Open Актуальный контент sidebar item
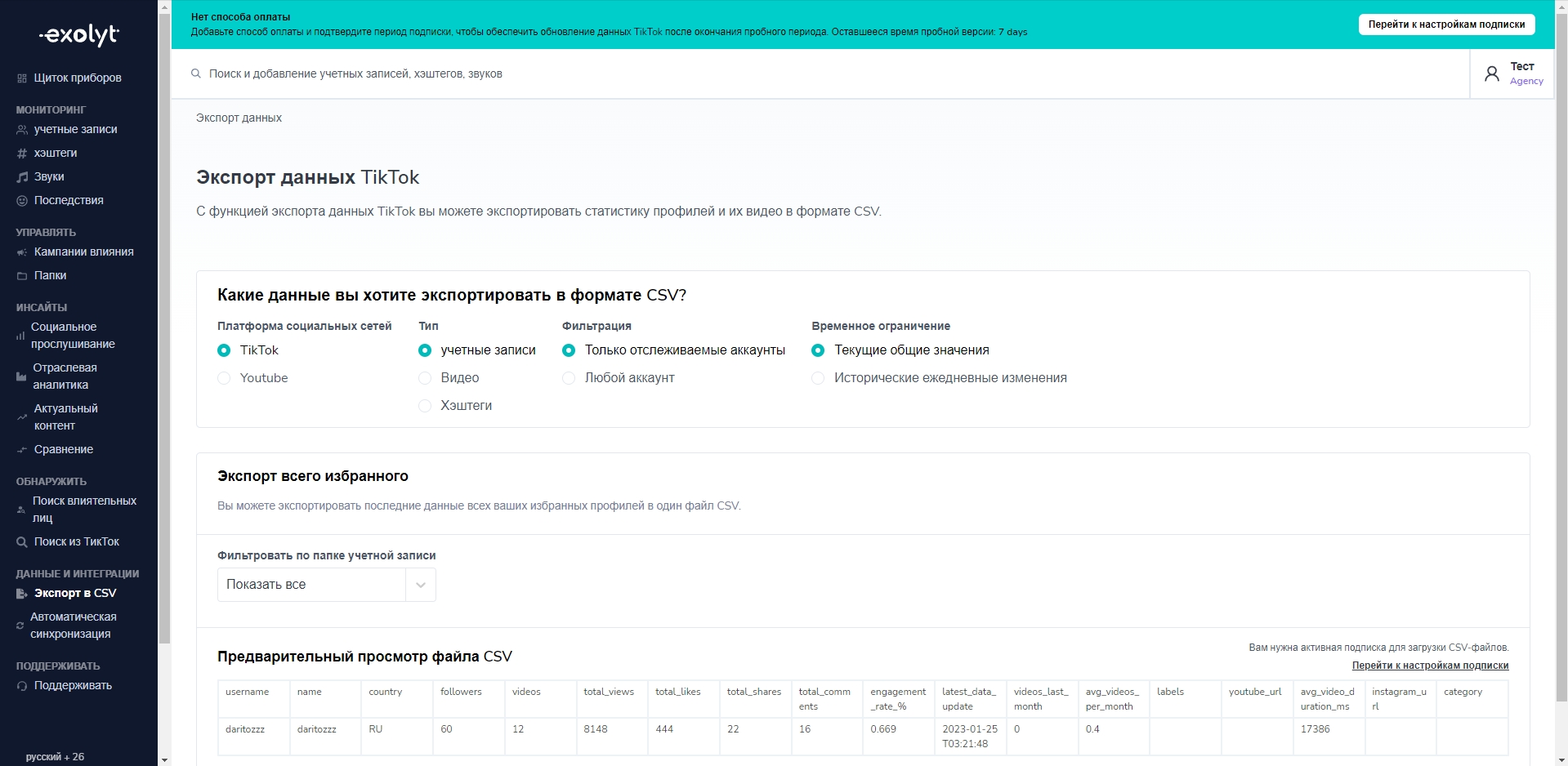Image resolution: width=1568 pixels, height=766 pixels. (x=66, y=417)
